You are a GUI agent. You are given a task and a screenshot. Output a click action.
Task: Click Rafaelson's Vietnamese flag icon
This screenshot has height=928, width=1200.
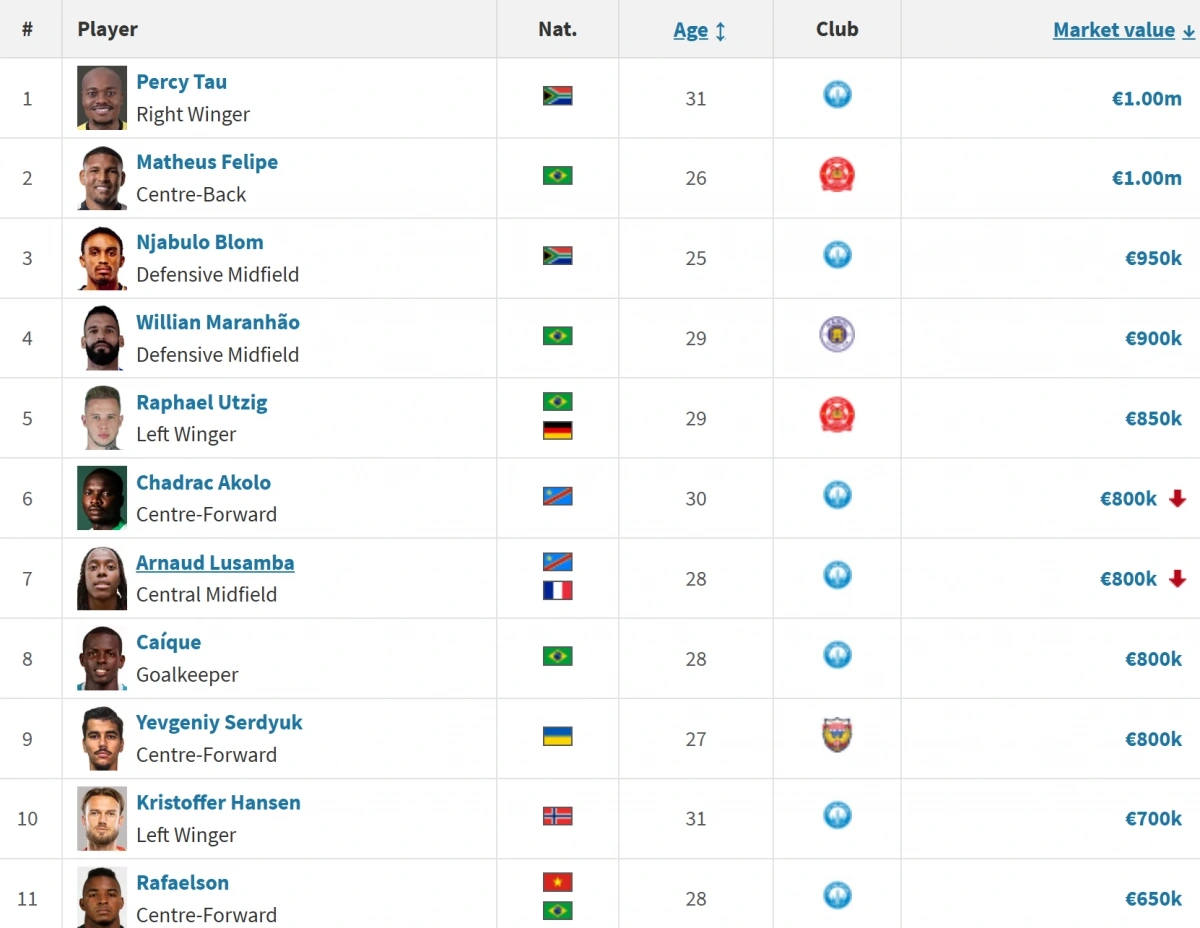(557, 883)
